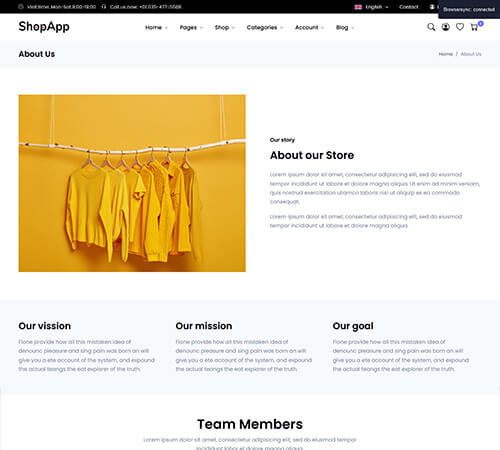The width and height of the screenshot is (500, 450).
Task: Open the shopping cart icon
Action: (474, 27)
